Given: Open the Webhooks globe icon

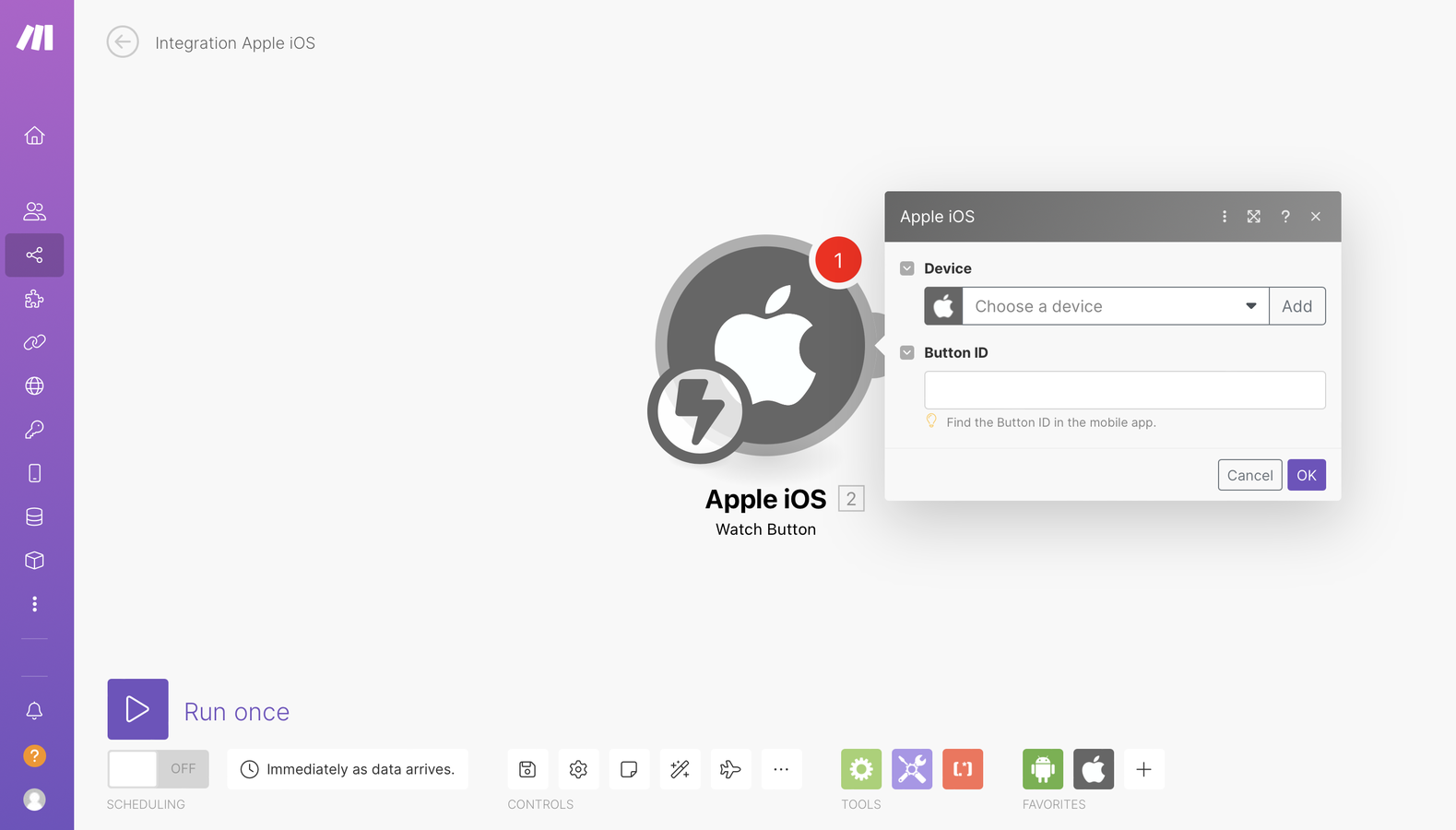Looking at the screenshot, I should [x=34, y=385].
